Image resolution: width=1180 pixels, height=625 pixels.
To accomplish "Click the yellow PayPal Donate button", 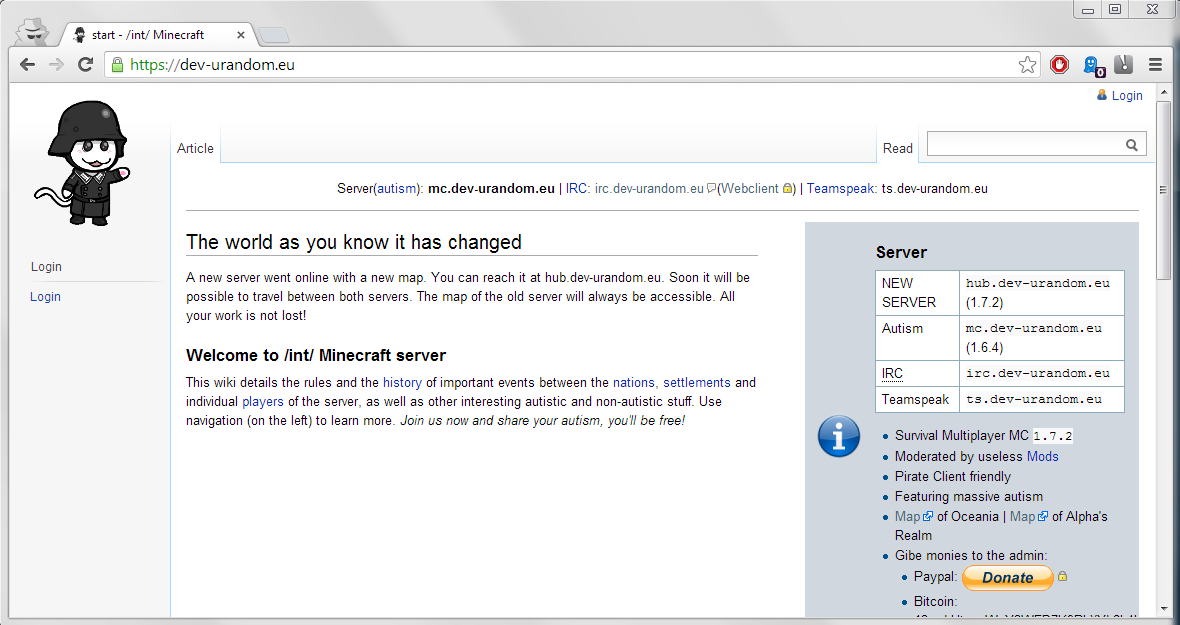I will tap(1008, 578).
